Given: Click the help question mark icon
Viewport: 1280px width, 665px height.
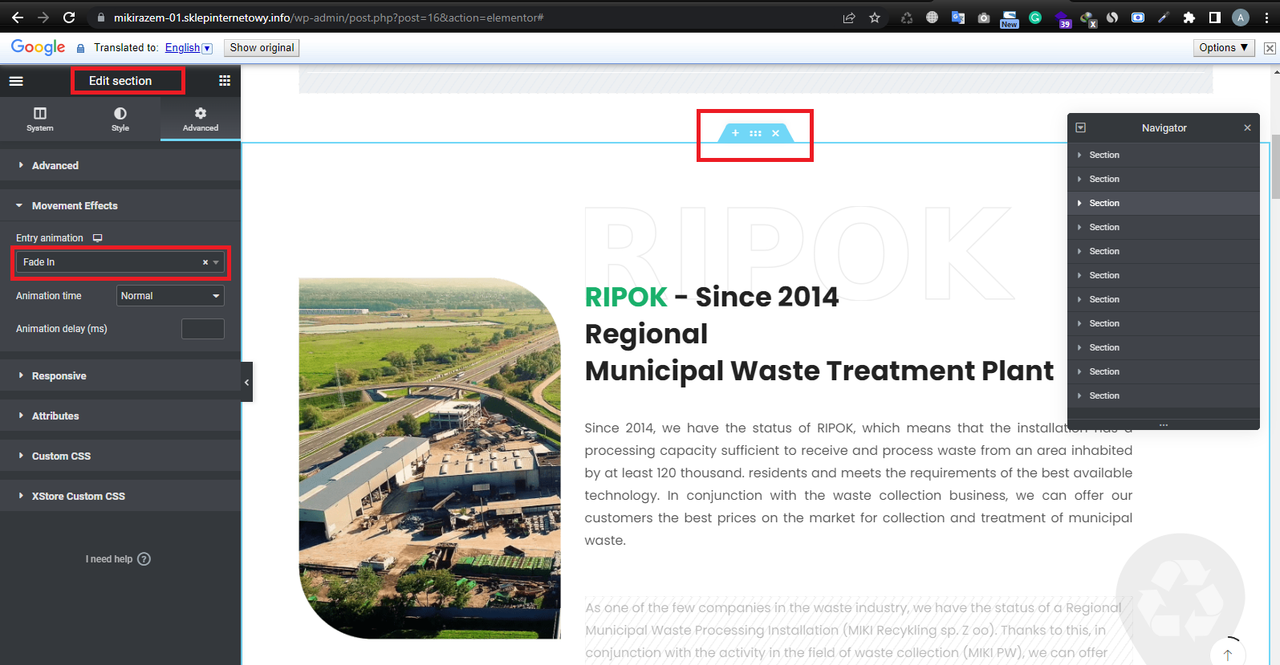Looking at the screenshot, I should coord(143,559).
